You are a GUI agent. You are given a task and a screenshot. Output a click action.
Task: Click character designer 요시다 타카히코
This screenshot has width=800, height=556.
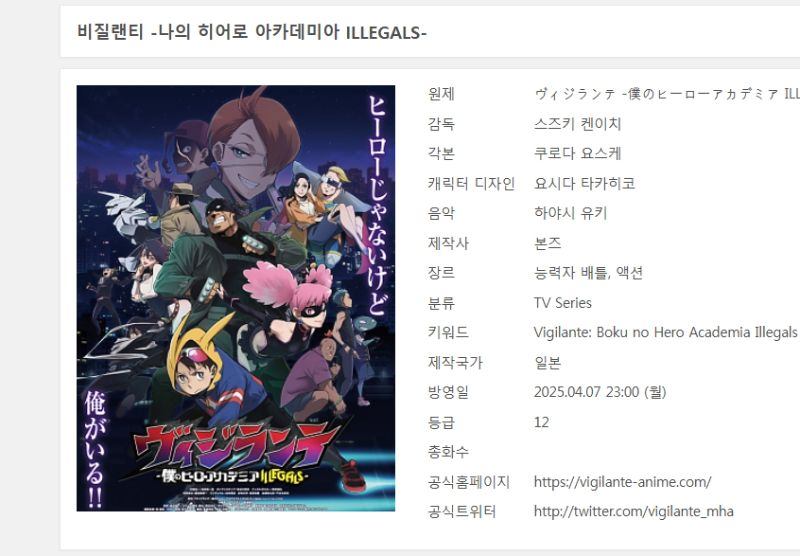tap(584, 184)
